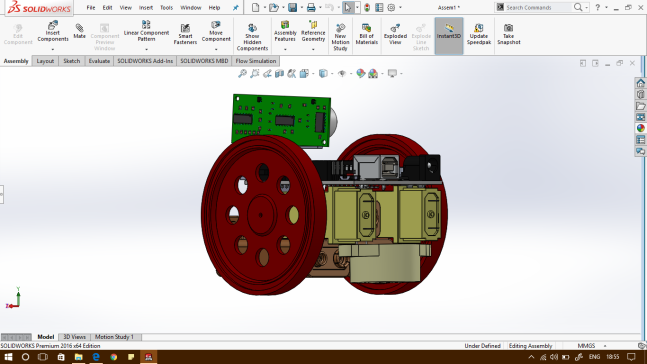
Task: Launch Smart Fasteners
Action: [x=185, y=34]
